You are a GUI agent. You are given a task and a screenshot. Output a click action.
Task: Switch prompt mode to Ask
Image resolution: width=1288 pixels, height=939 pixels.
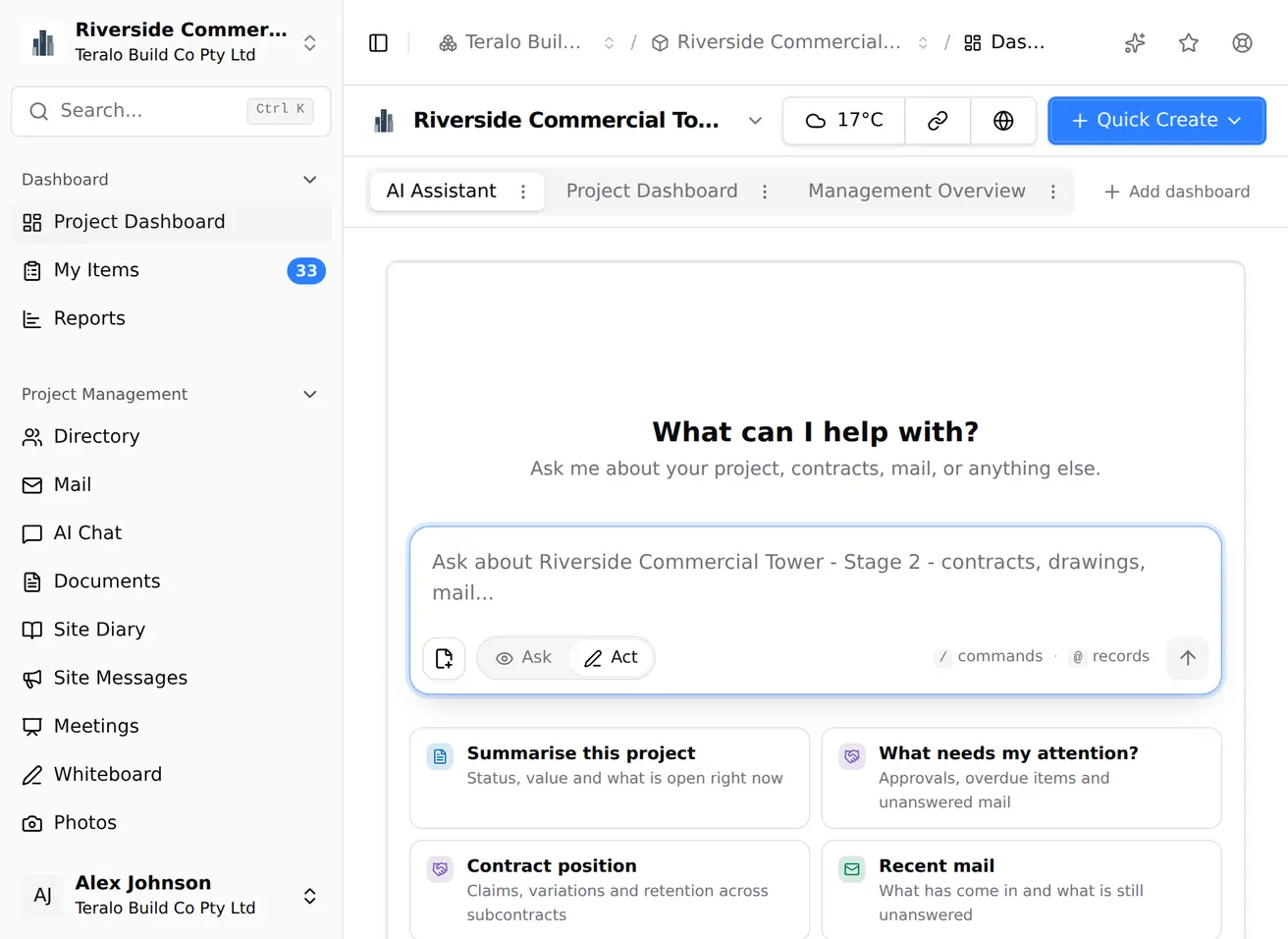524,658
